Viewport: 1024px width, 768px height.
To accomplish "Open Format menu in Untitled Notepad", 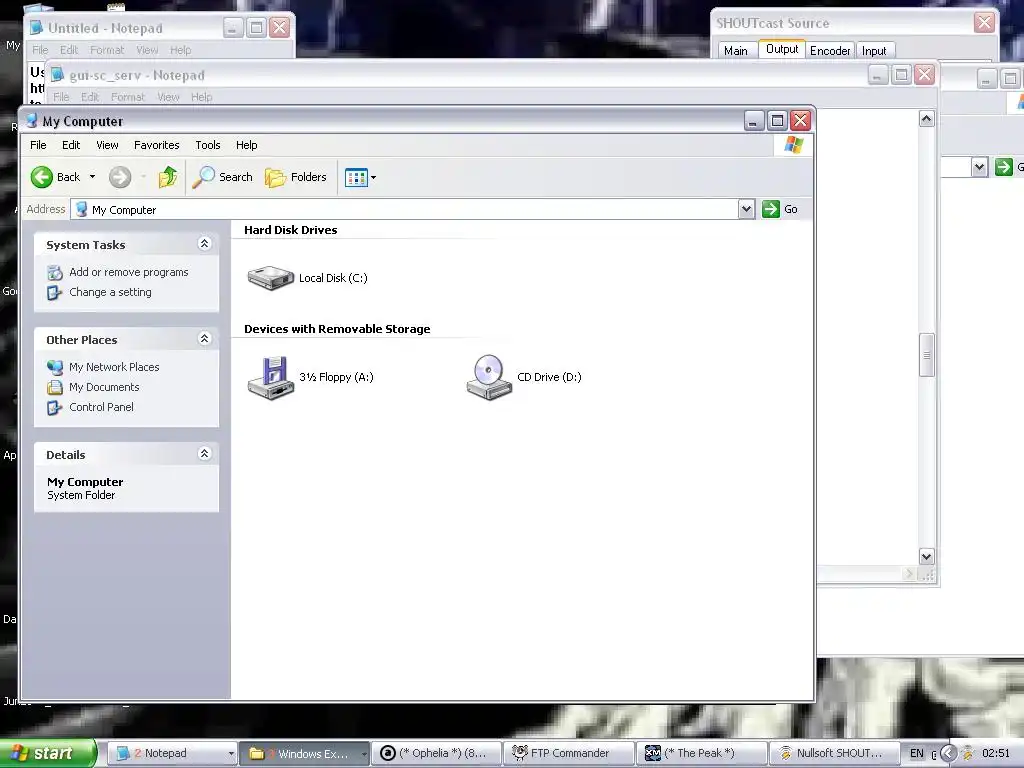I will click(x=106, y=50).
